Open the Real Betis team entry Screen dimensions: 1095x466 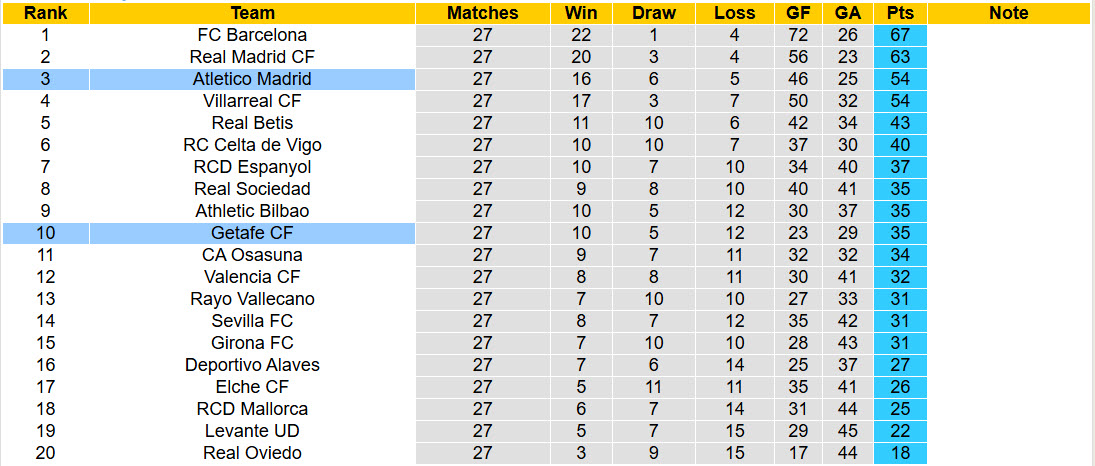[x=252, y=123]
